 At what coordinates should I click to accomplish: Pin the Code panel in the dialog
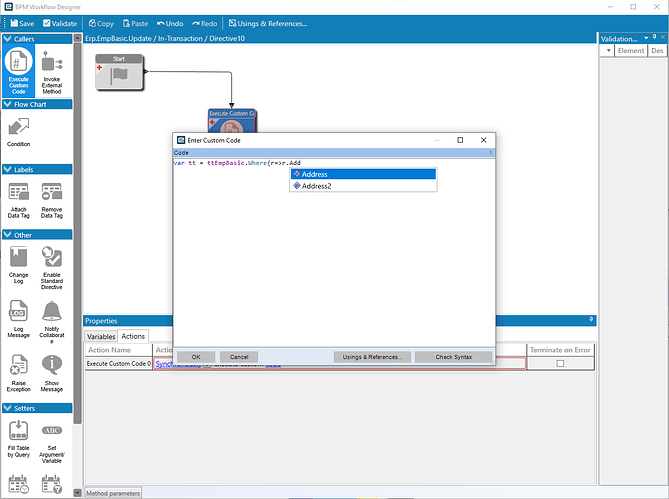point(490,153)
